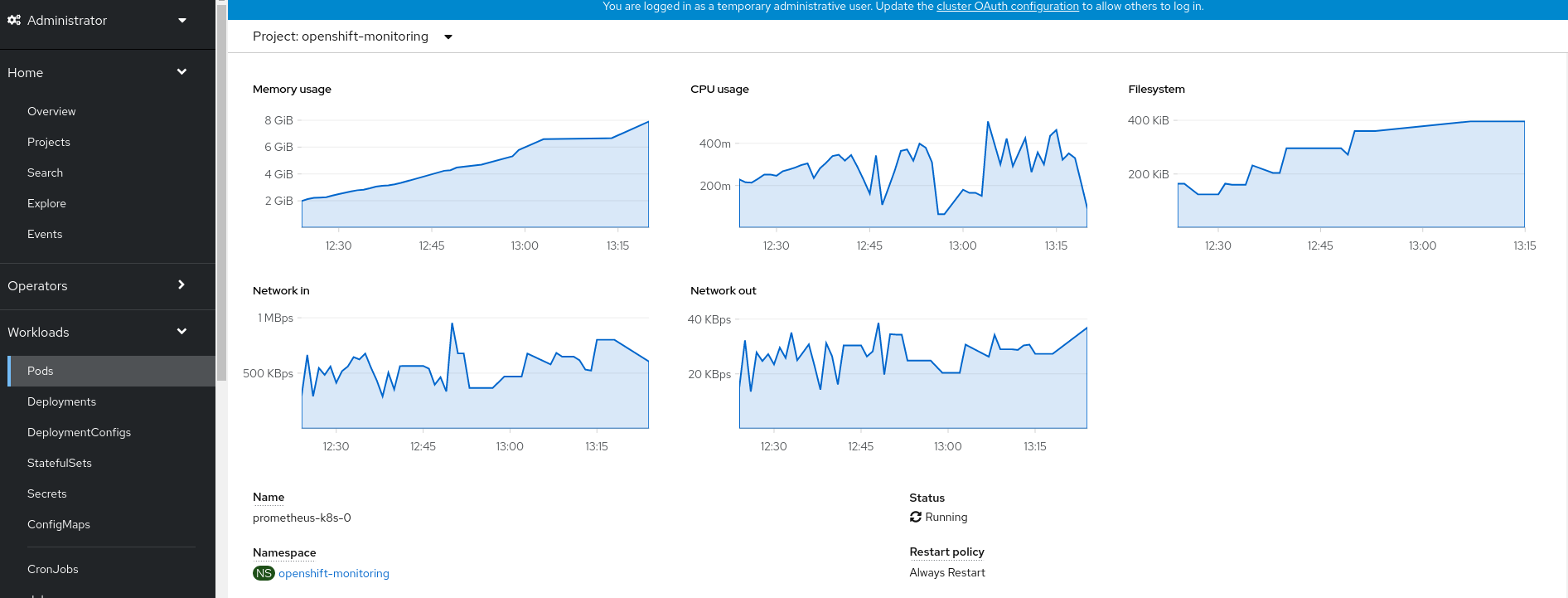The height and width of the screenshot is (598, 1568).
Task: Select Deployments in the Workloads menu
Action: click(61, 401)
